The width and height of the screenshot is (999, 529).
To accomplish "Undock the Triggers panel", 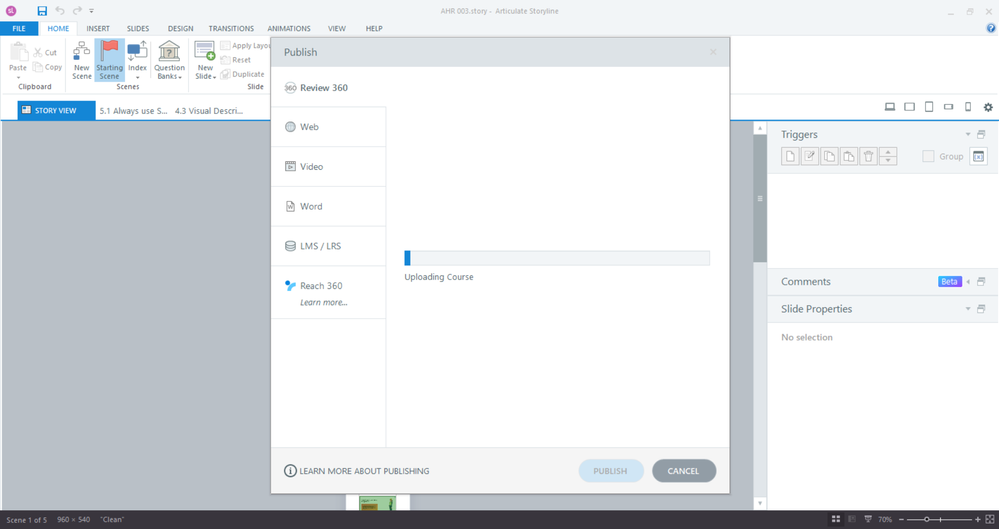I will click(x=981, y=134).
